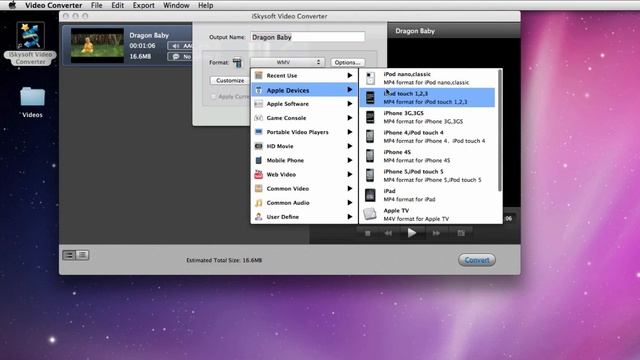Stop the preview playback
The image size is (640, 360).
[368, 233]
